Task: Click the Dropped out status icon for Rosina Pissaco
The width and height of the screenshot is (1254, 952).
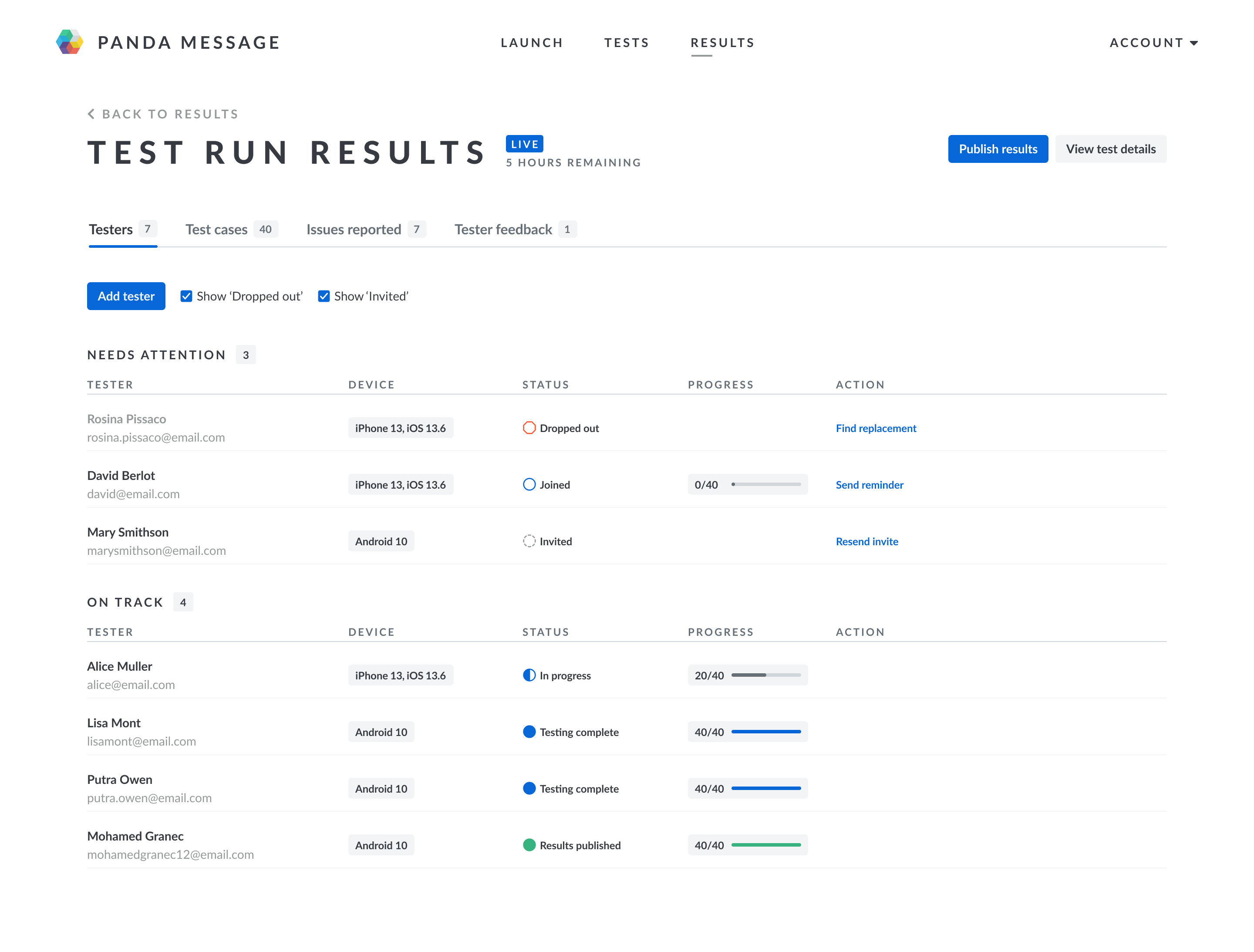Action: coord(529,428)
